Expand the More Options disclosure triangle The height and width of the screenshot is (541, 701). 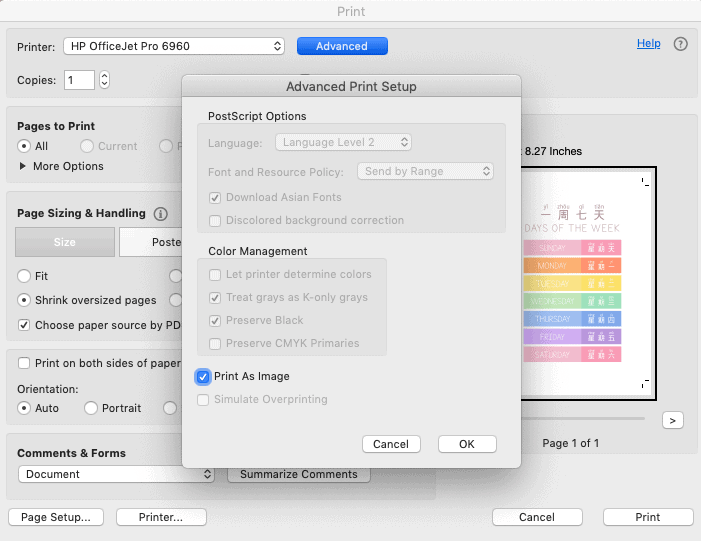coord(24,166)
